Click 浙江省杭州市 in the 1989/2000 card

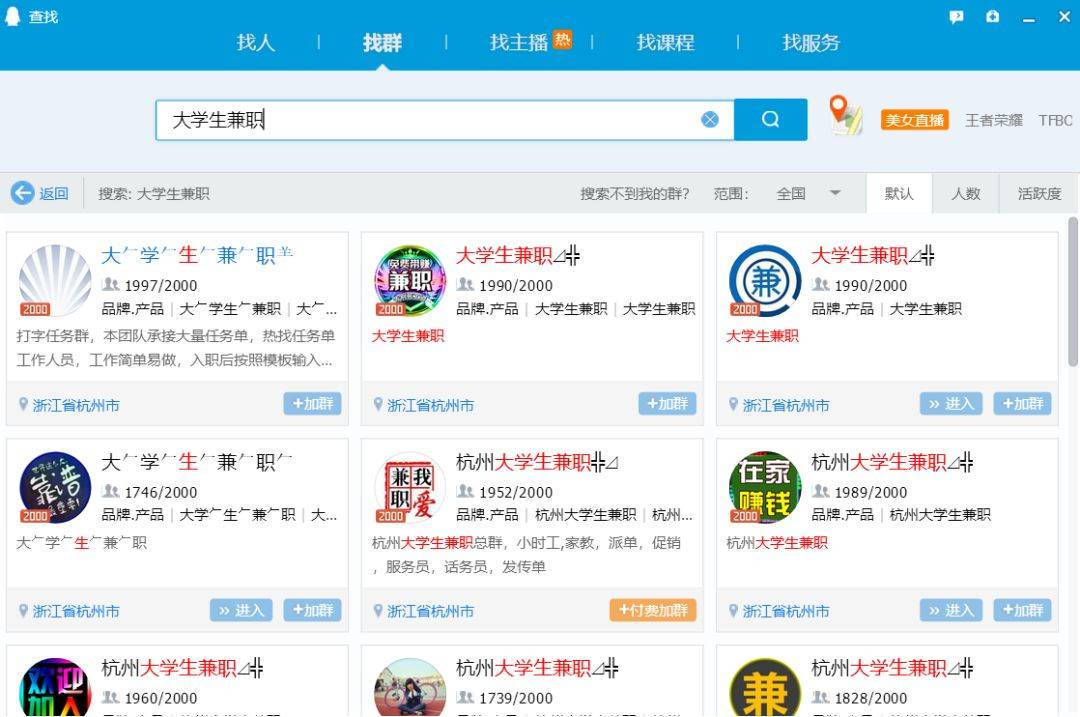[x=786, y=612]
